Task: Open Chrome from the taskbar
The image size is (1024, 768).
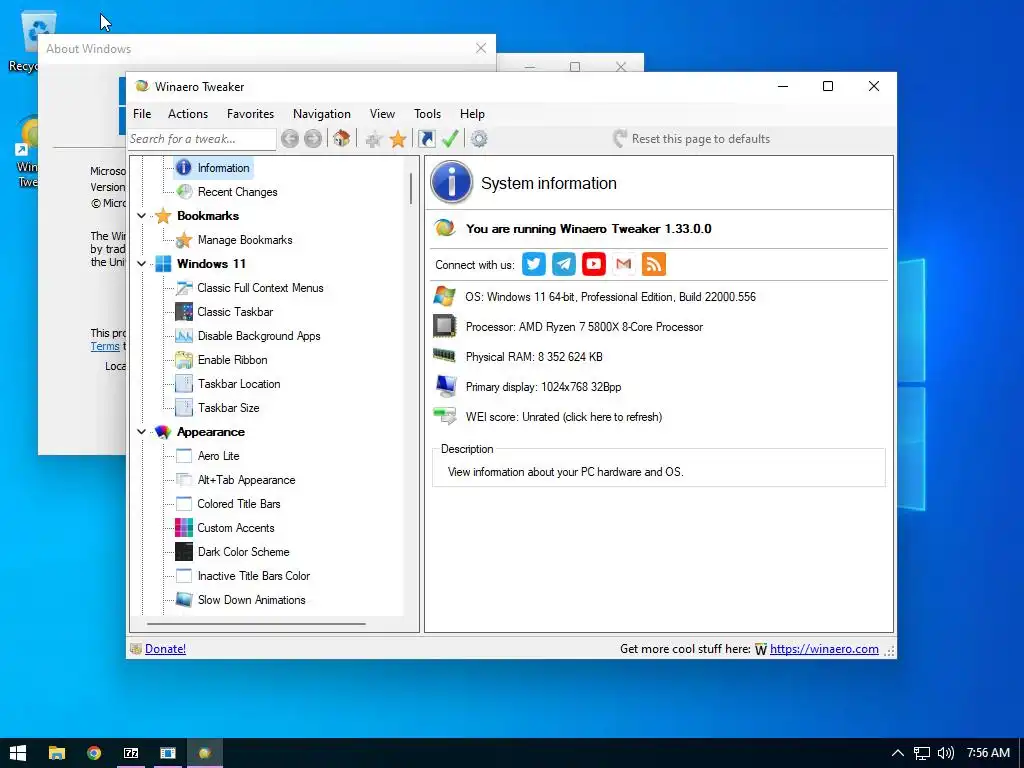Action: [x=94, y=753]
